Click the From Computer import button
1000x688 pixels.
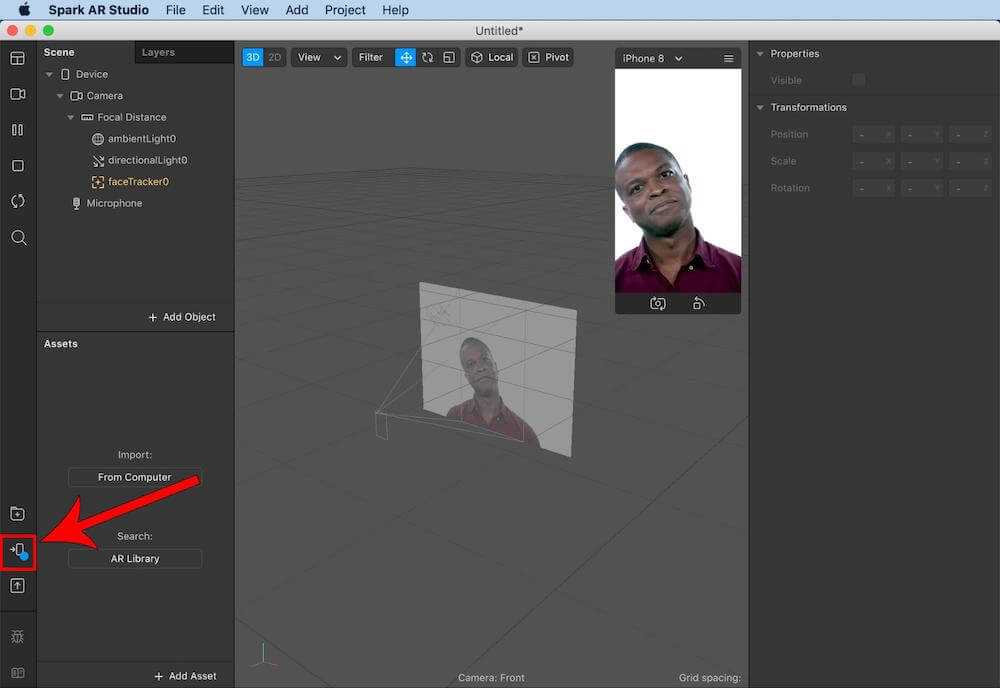coord(135,477)
